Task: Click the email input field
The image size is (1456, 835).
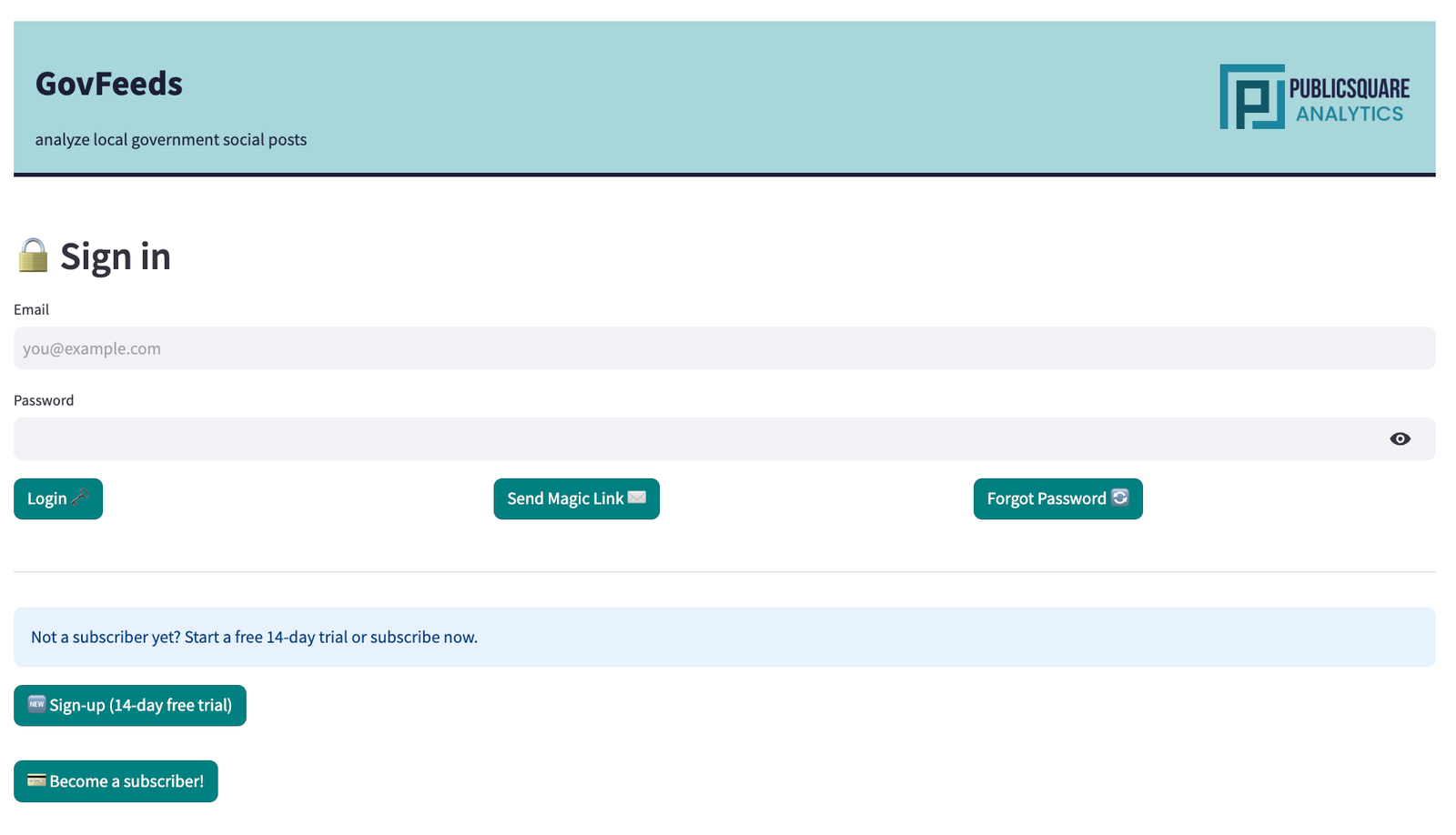Action: coord(724,347)
